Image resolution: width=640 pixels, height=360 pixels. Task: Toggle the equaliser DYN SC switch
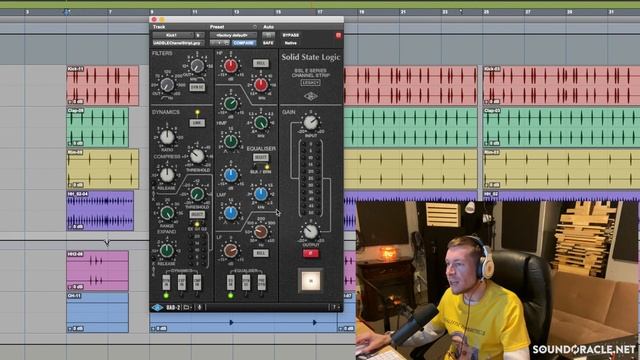(x=246, y=282)
